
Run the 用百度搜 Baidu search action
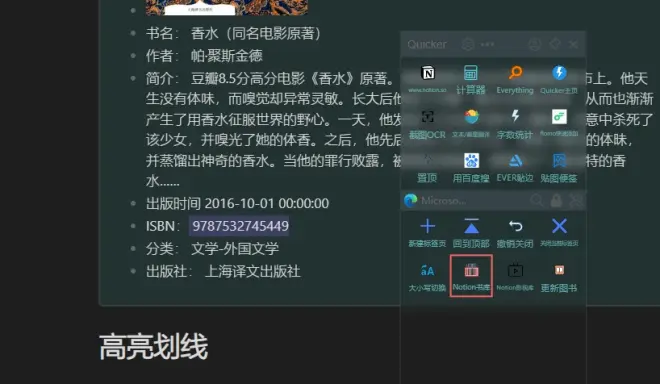pos(471,168)
